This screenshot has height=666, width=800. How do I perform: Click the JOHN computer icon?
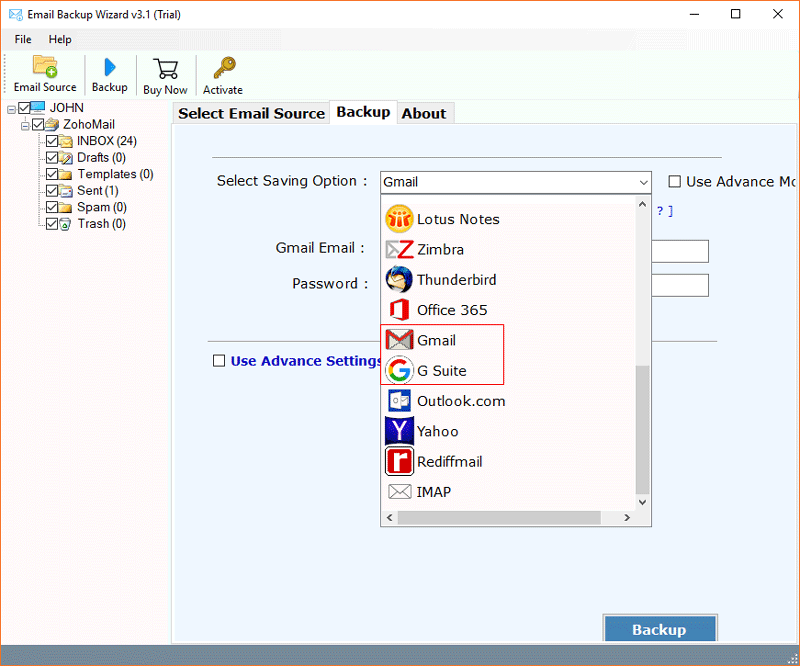[38, 107]
